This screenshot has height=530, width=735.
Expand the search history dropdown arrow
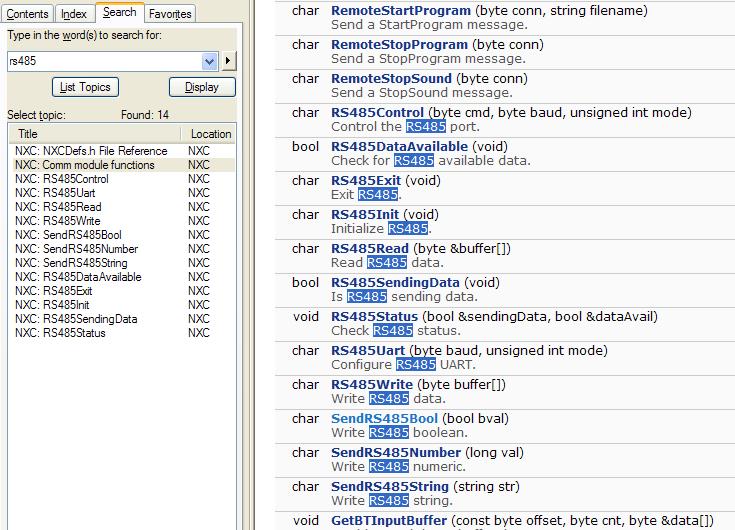(209, 61)
